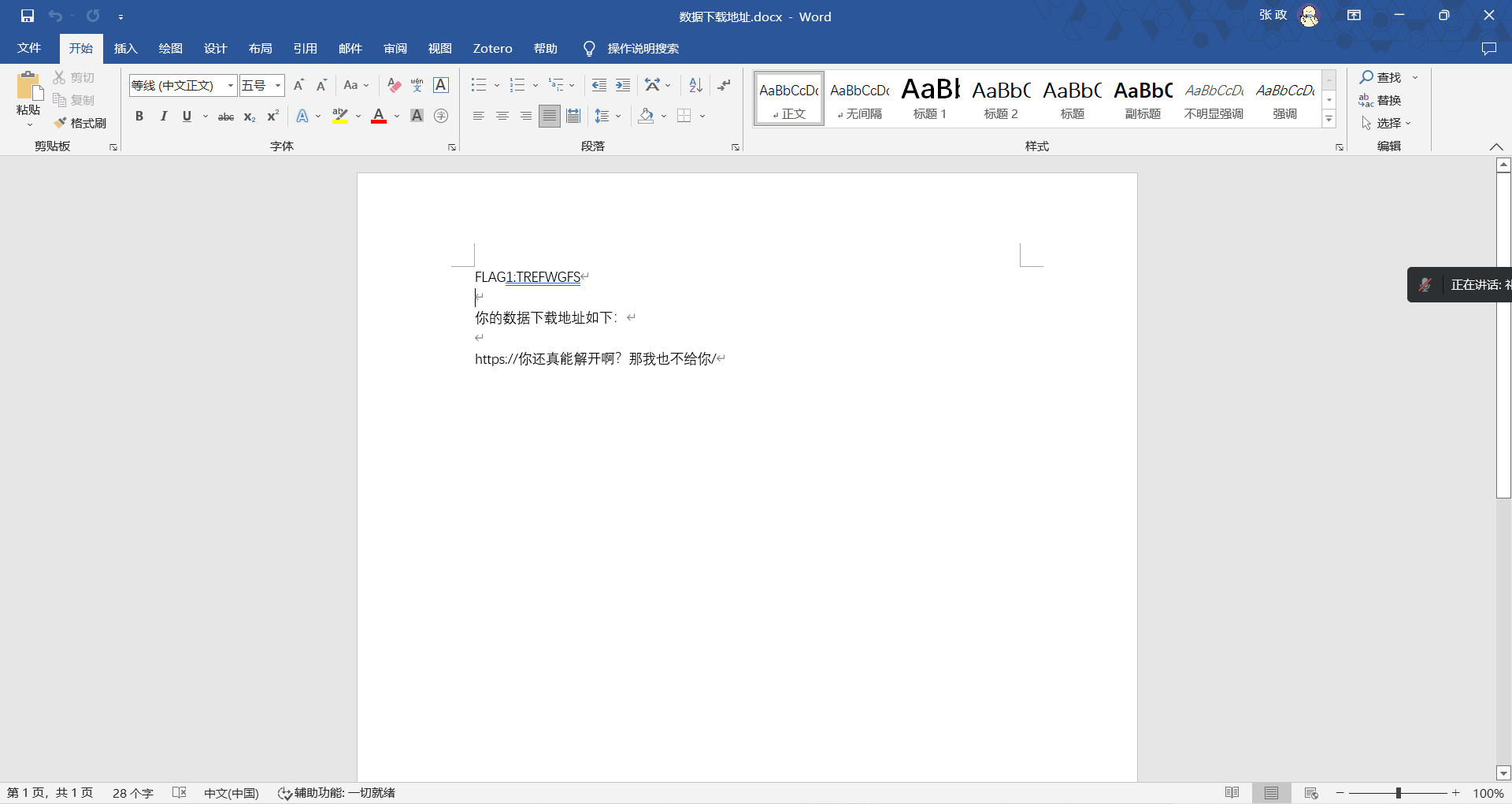The image size is (1512, 804).
Task: Align text right
Action: (525, 116)
